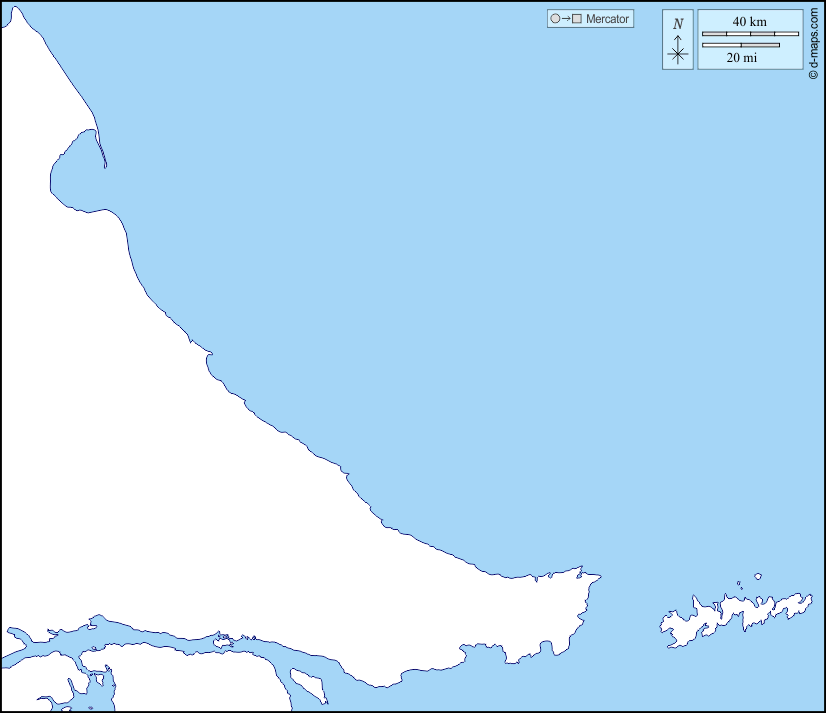Click the letter N above the compass

678,24
